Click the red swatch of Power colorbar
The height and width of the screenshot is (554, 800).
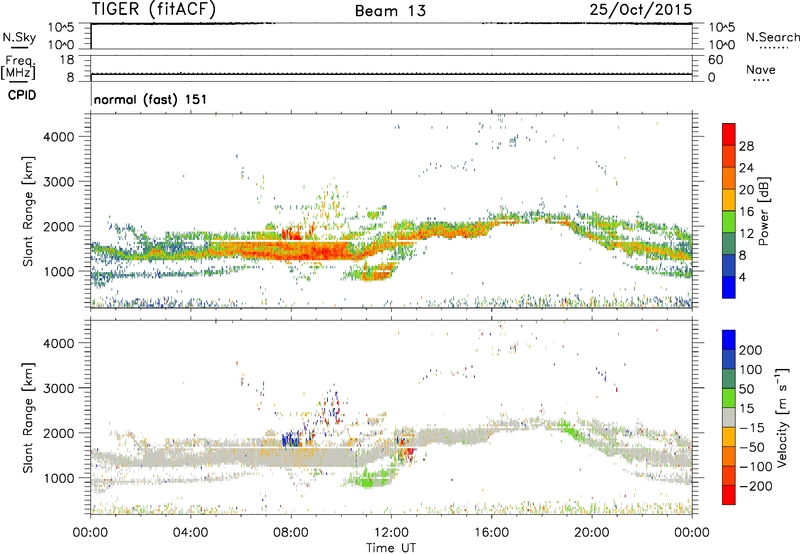tap(729, 134)
